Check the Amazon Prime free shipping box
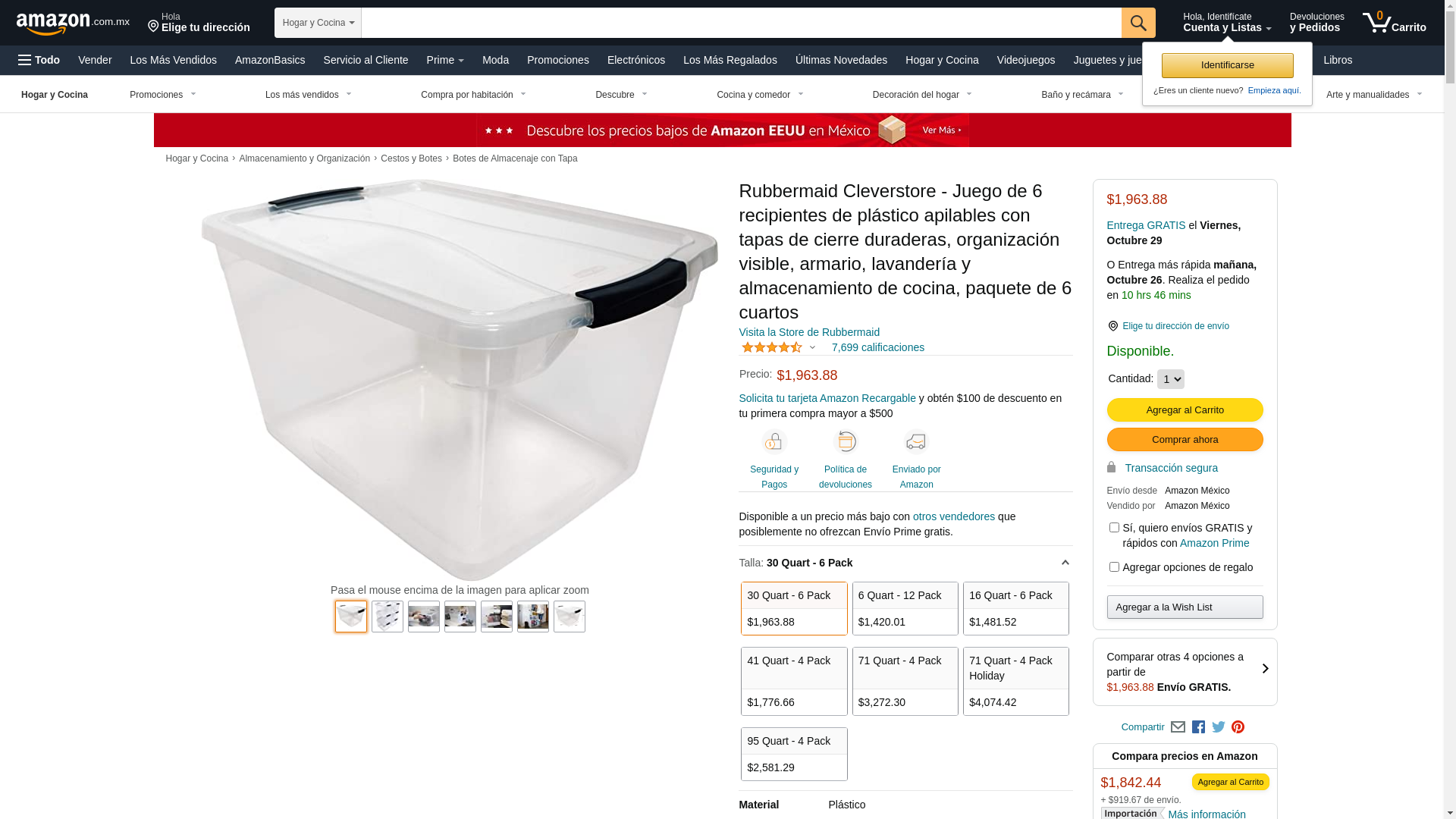Screen dimensions: 1456x819 tap(1114, 527)
